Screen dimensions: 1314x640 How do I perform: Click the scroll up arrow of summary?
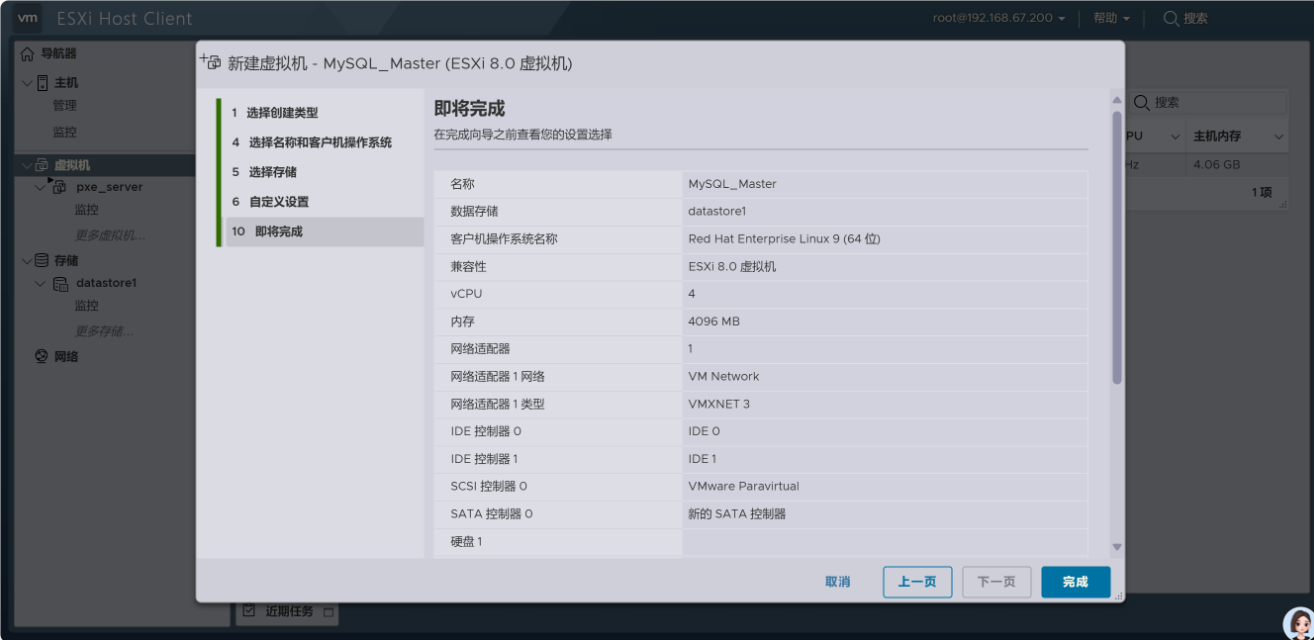pos(1117,101)
